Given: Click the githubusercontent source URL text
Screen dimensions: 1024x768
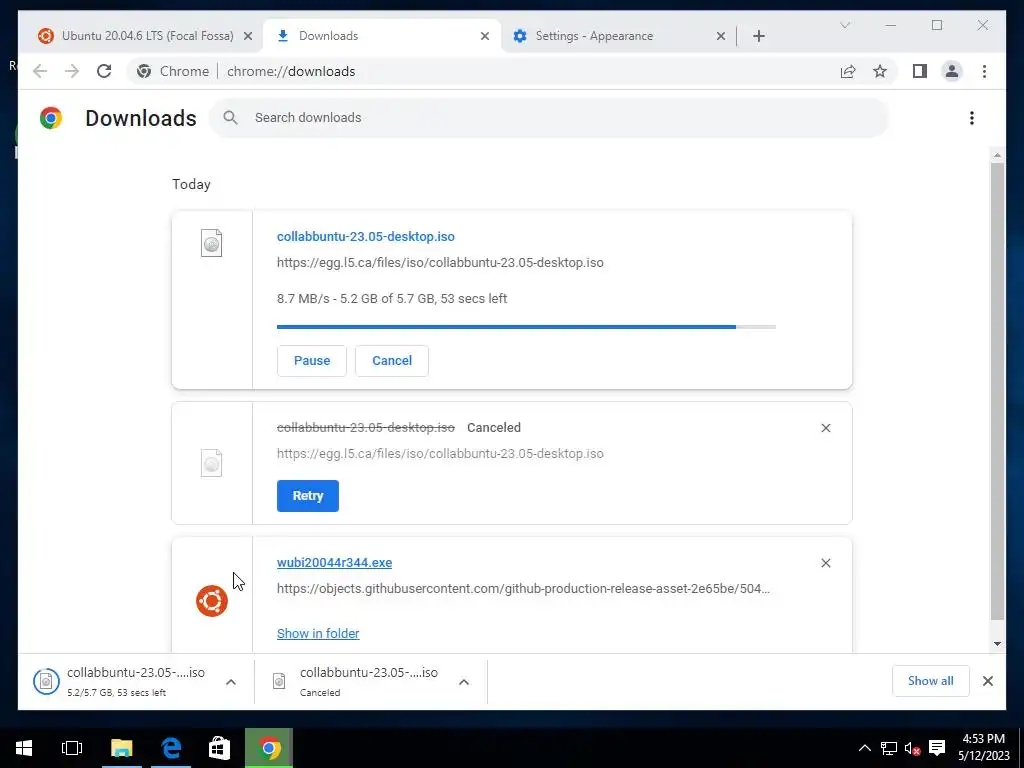Looking at the screenshot, I should [523, 588].
